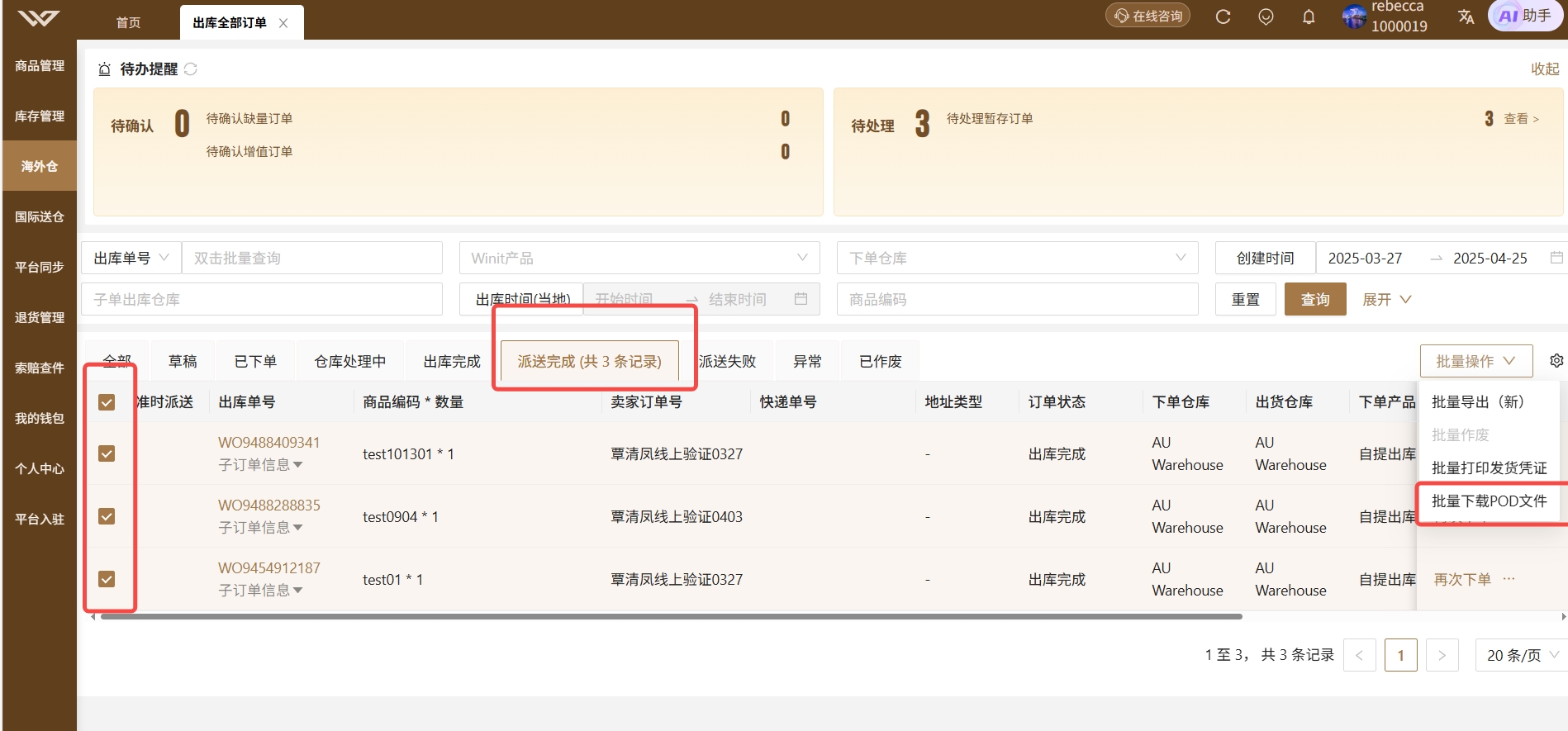Open the AI 助手 assistant
This screenshot has height=731, width=1568.
pos(1527,16)
